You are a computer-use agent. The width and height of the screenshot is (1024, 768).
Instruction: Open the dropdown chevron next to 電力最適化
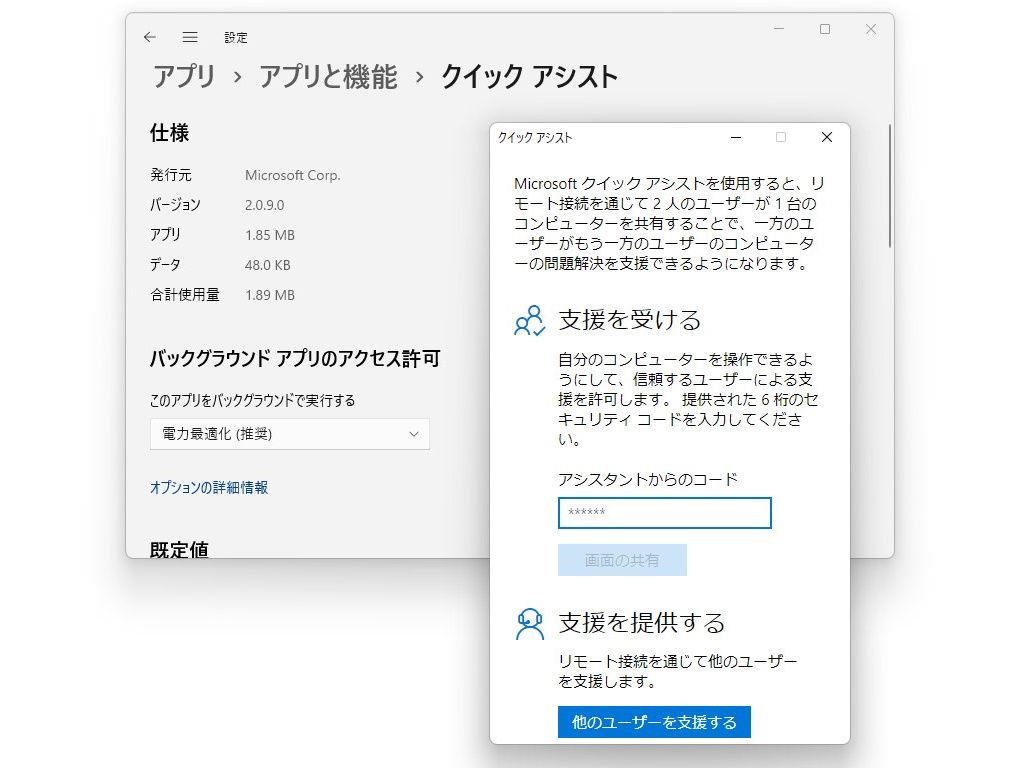413,434
